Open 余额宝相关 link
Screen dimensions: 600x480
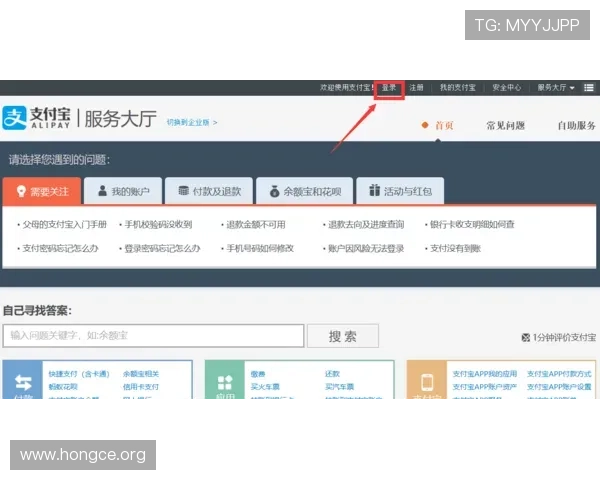click(141, 374)
